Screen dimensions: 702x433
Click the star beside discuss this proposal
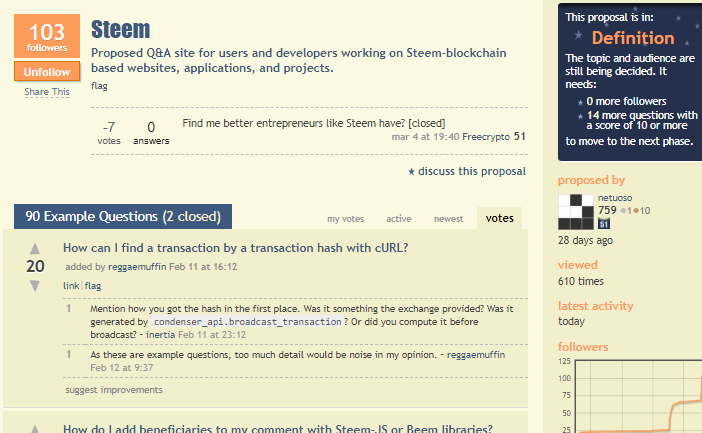point(411,171)
